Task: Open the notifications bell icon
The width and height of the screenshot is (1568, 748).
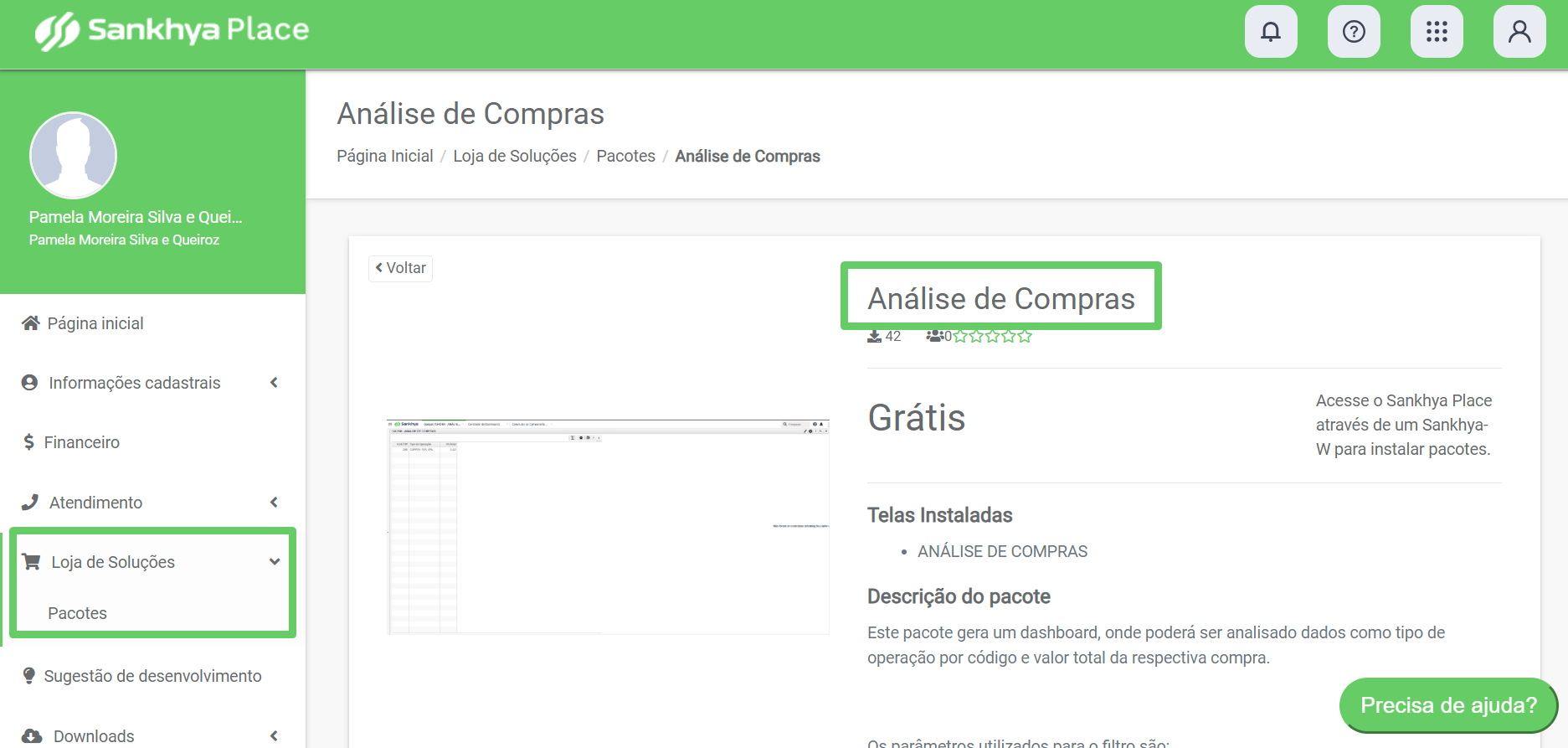Action: pyautogui.click(x=1271, y=32)
